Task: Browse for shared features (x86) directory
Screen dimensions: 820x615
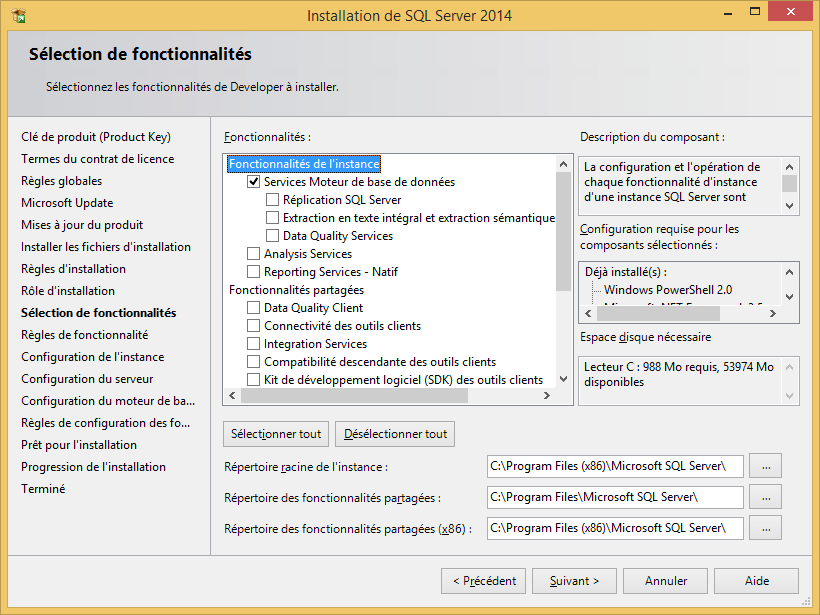Action: (766, 528)
